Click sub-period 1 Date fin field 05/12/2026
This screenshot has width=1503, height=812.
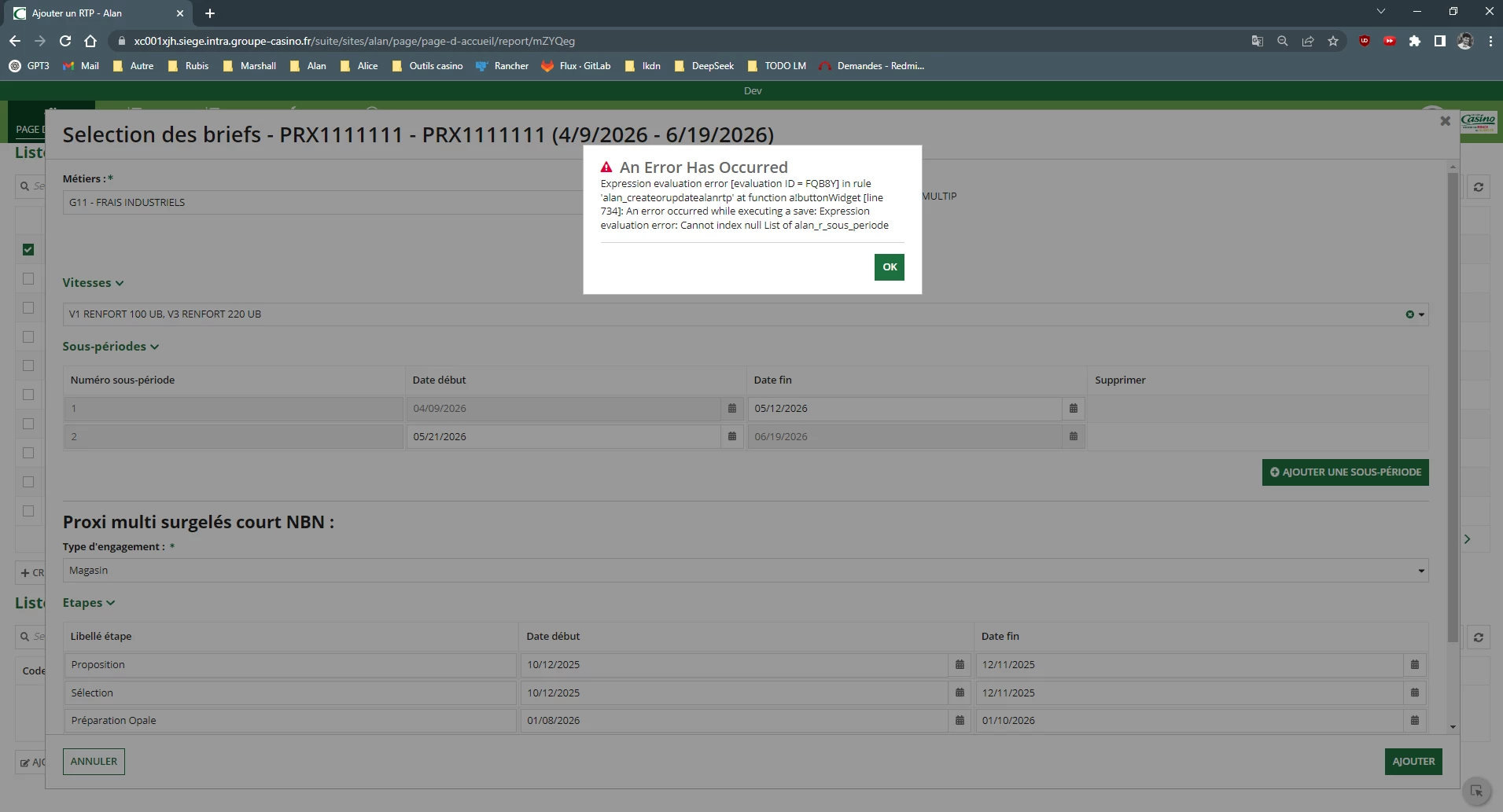click(x=904, y=409)
